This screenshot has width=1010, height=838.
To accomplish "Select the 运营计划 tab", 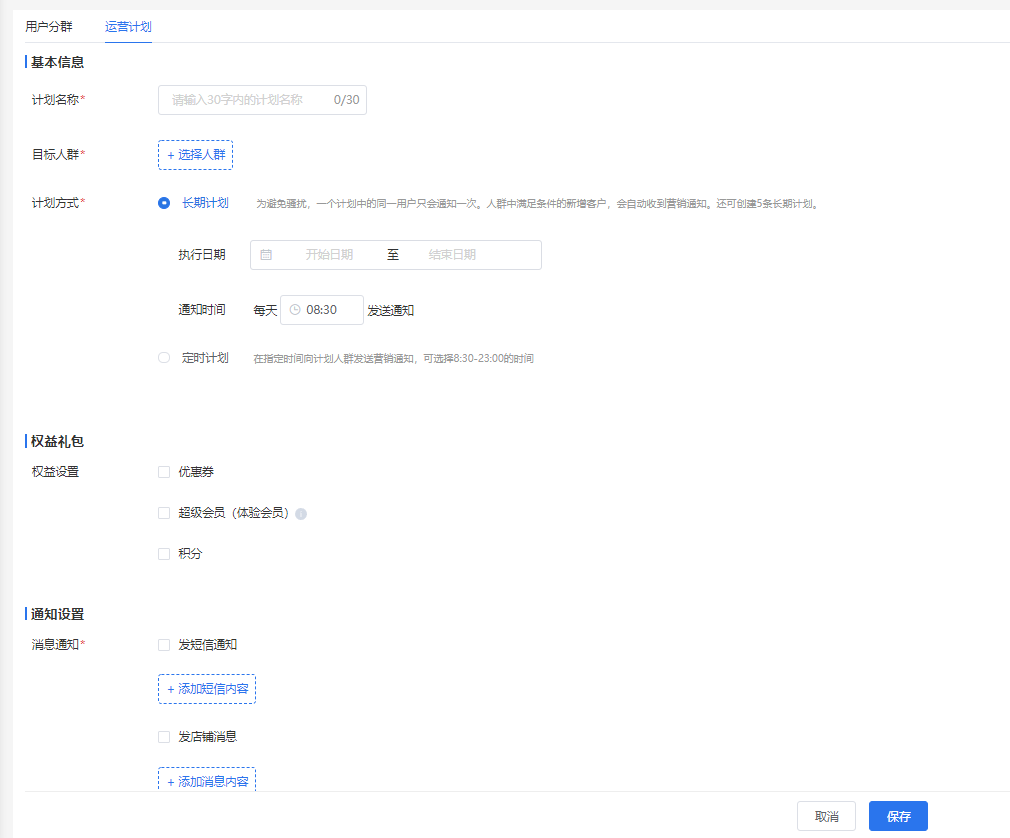I will pyautogui.click(x=128, y=26).
